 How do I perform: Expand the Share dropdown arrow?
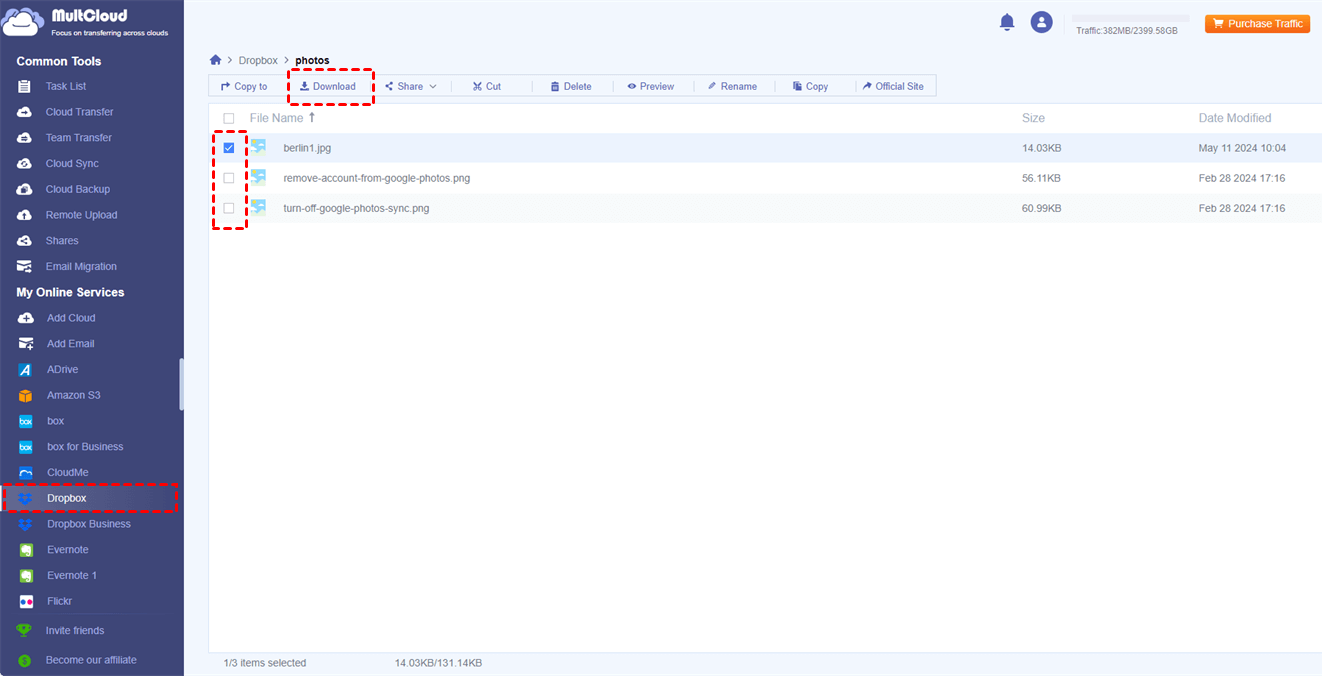point(433,87)
